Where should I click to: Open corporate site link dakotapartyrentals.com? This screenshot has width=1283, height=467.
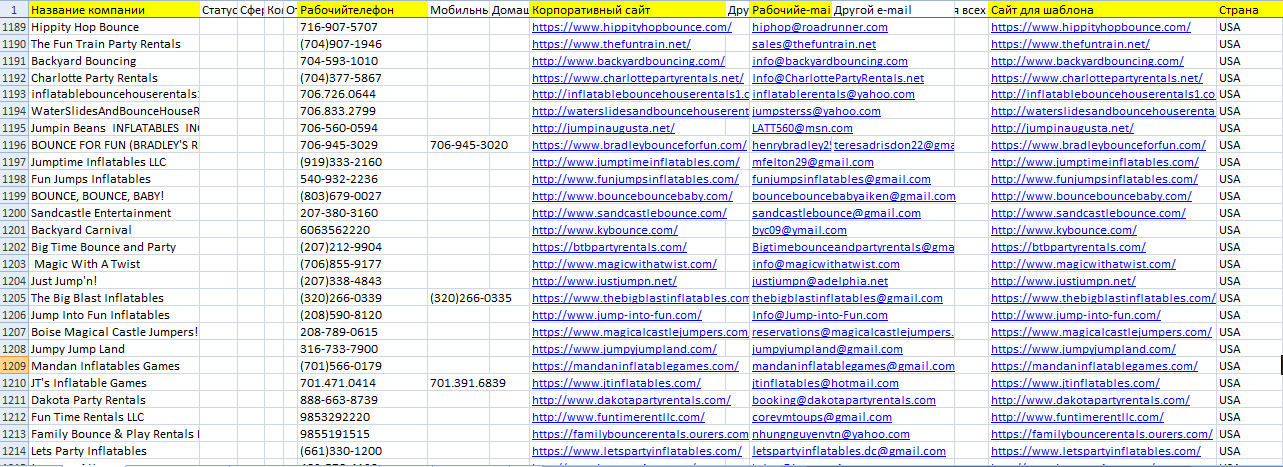(x=631, y=400)
